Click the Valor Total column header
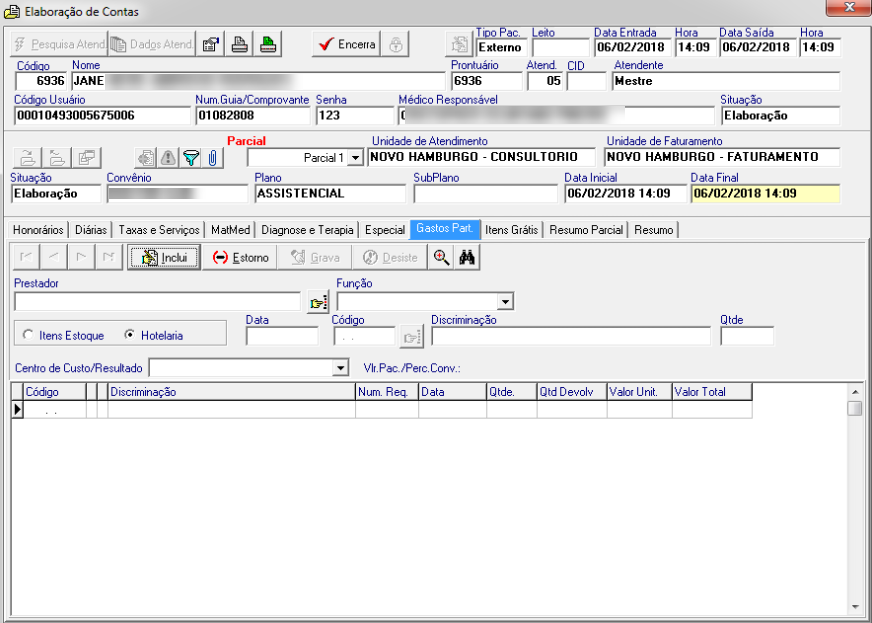The width and height of the screenshot is (872, 623). click(712, 392)
